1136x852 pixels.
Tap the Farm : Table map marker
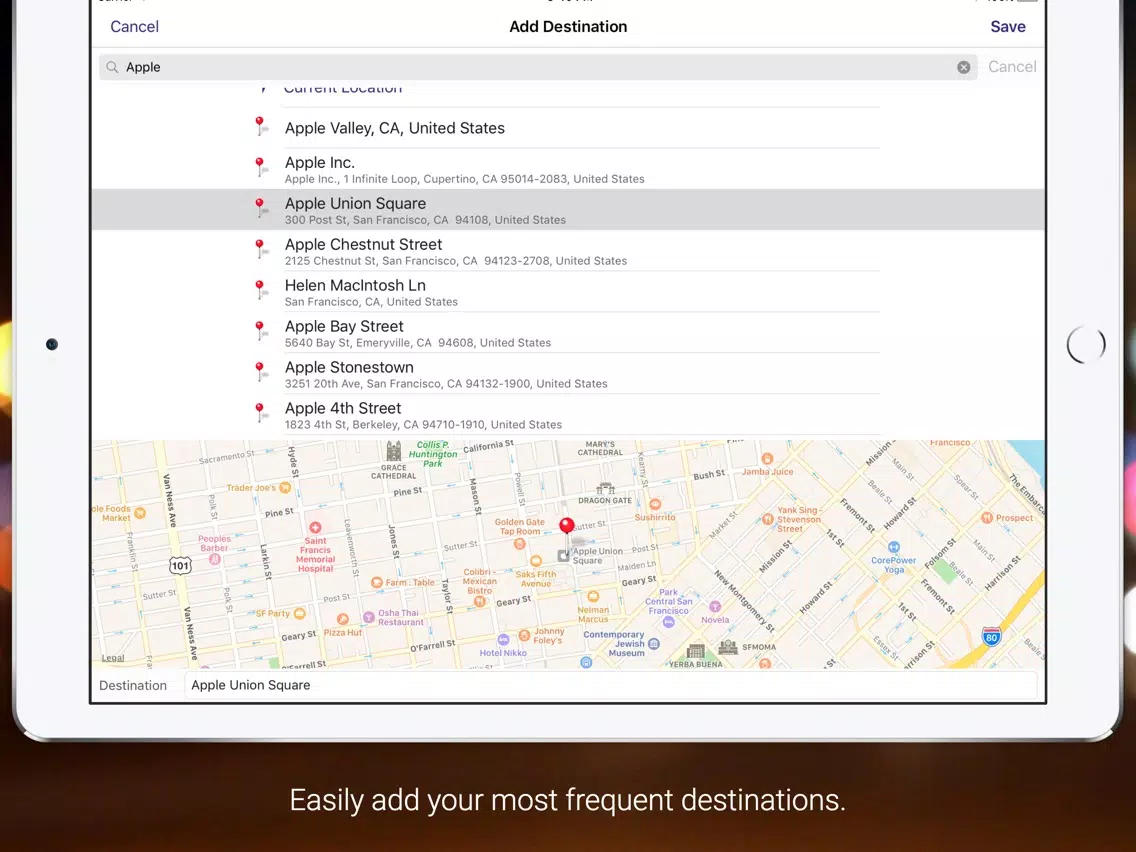[x=376, y=582]
